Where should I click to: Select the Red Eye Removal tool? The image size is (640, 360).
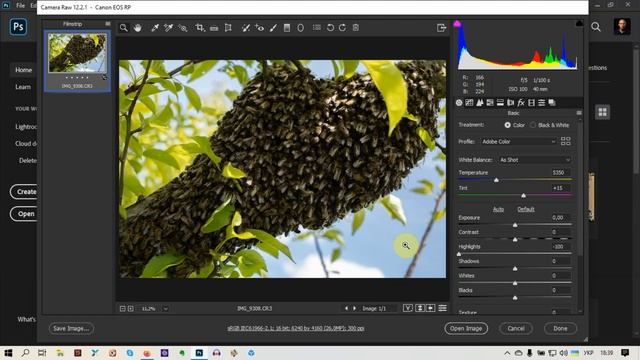(260, 28)
